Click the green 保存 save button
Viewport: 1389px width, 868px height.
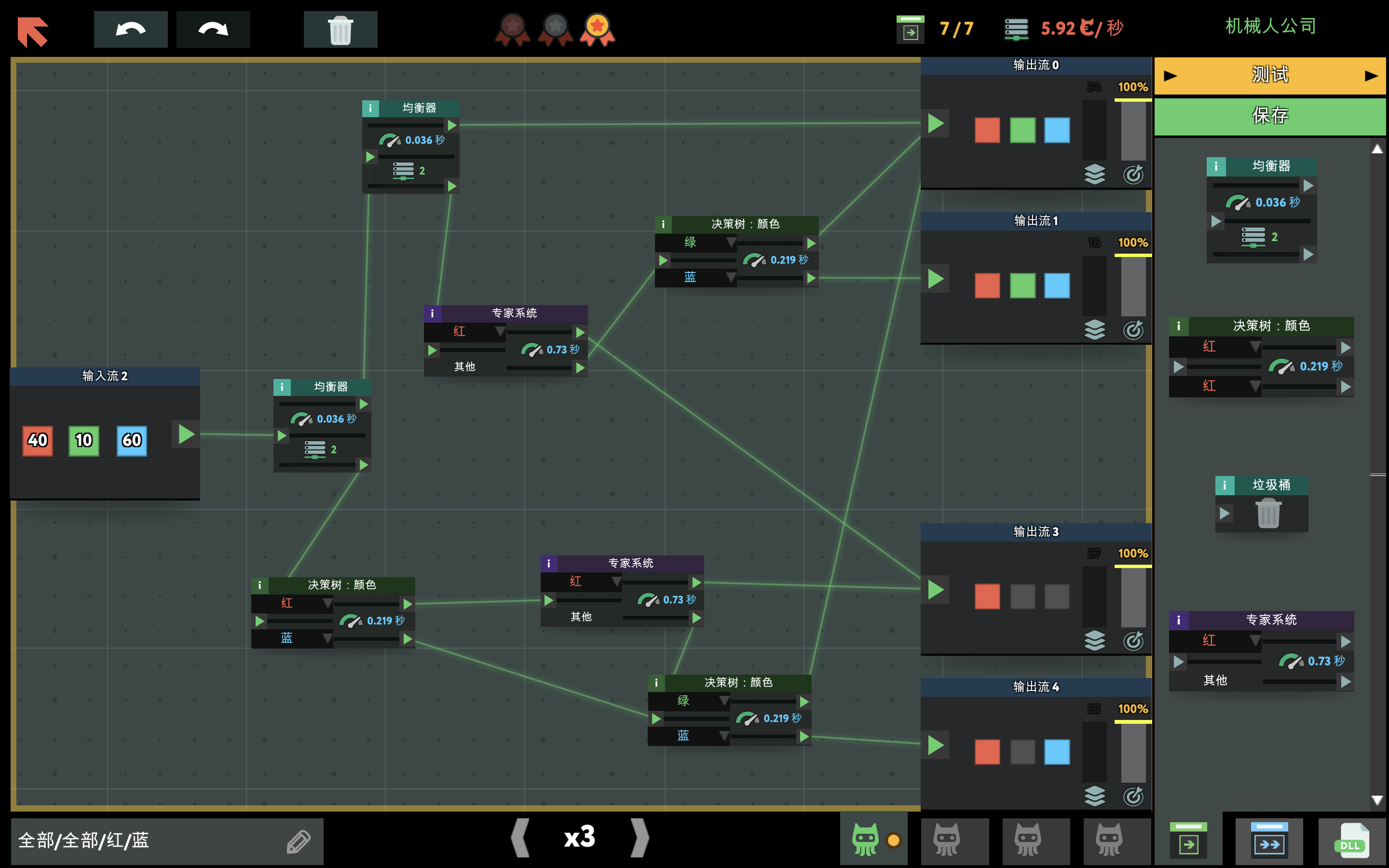[x=1269, y=117]
